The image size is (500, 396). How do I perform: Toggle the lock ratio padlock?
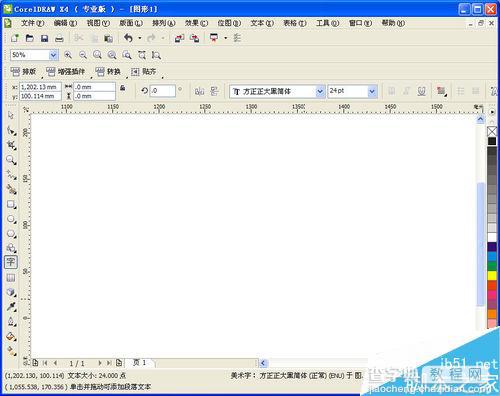pos(123,88)
